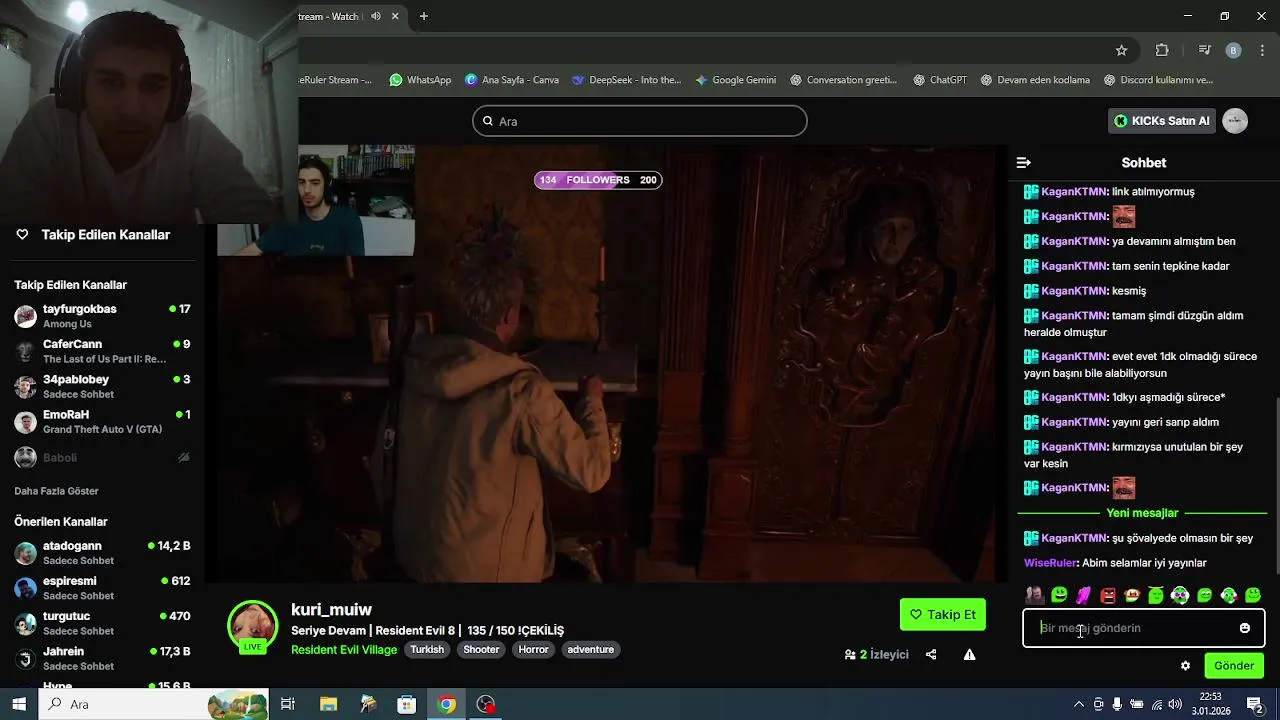Viewport: 1280px width, 720px height.
Task: Click the WiseRuler username in chat
Action: pyautogui.click(x=1050, y=563)
